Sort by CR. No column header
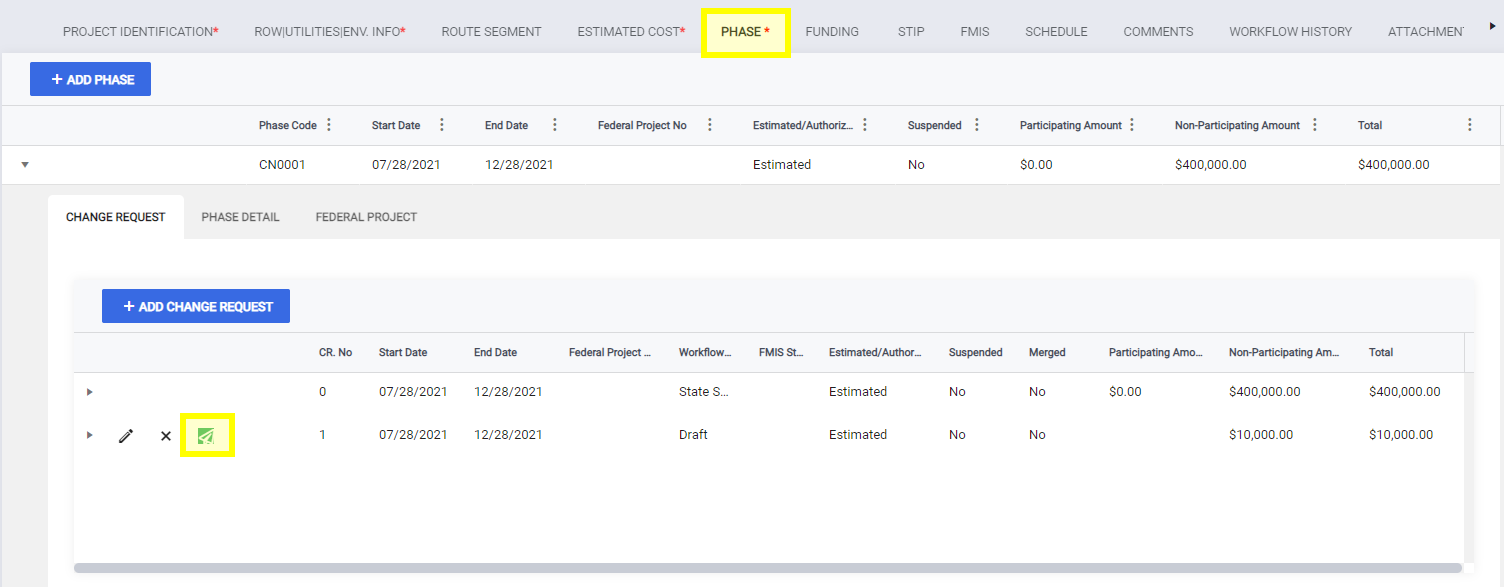Viewport: 1504px width, 587px height. 336,353
